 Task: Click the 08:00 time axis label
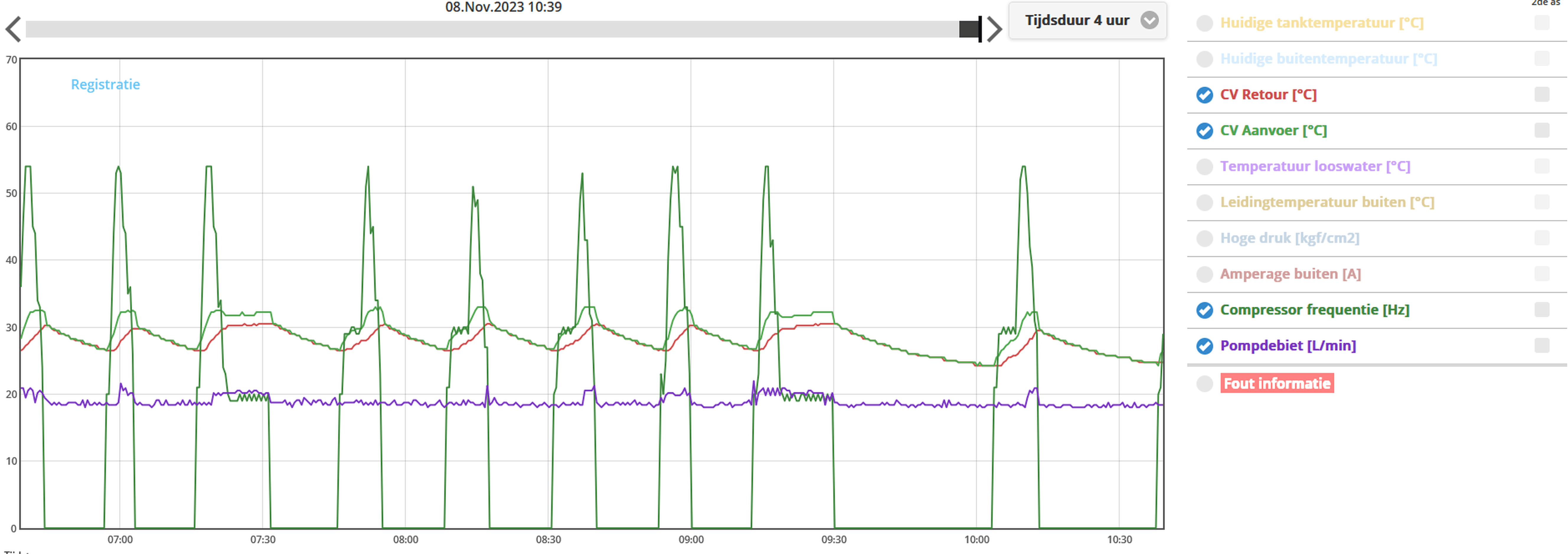point(405,540)
